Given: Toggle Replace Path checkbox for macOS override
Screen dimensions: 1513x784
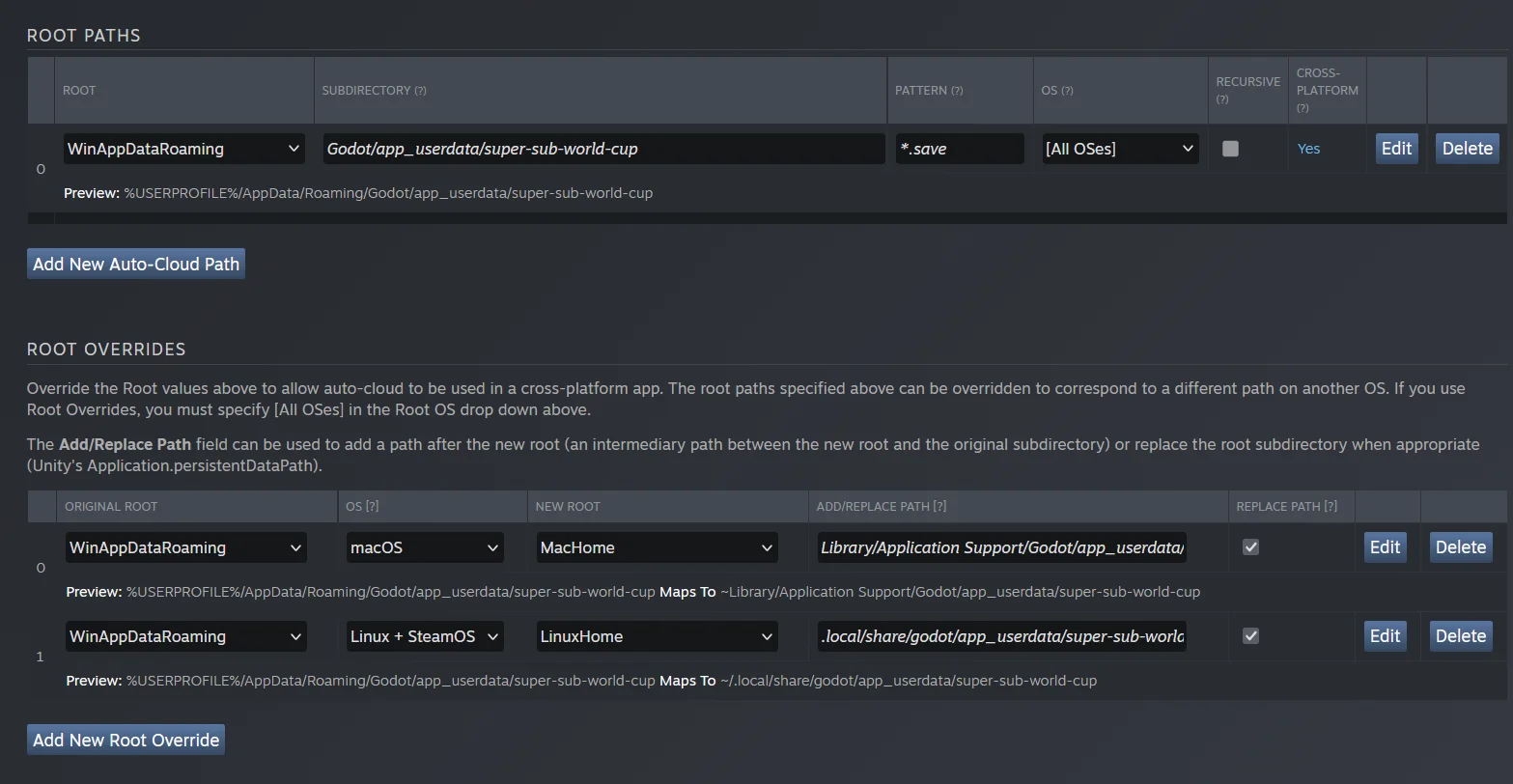Looking at the screenshot, I should point(1250,547).
